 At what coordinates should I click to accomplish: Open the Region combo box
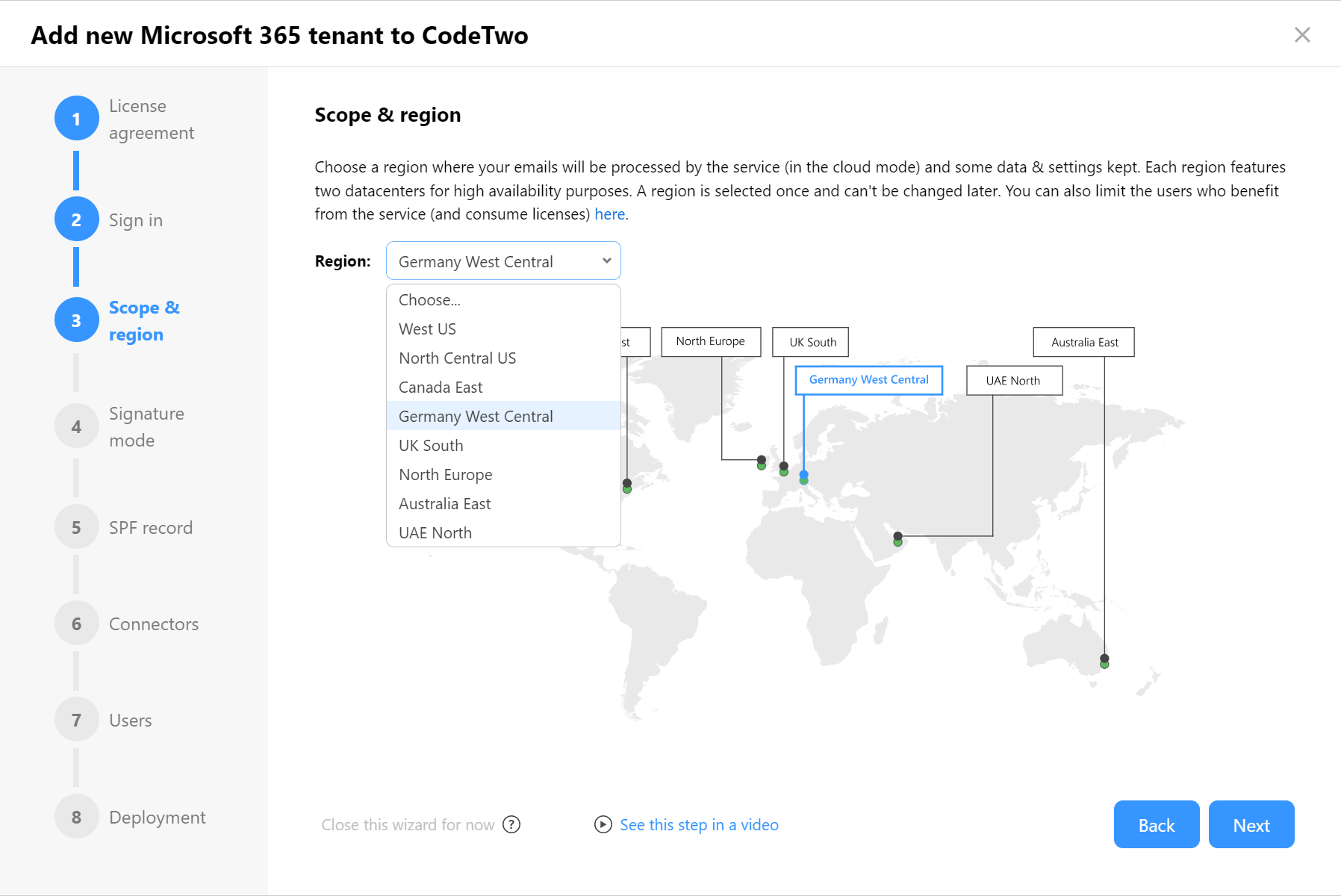tap(503, 261)
